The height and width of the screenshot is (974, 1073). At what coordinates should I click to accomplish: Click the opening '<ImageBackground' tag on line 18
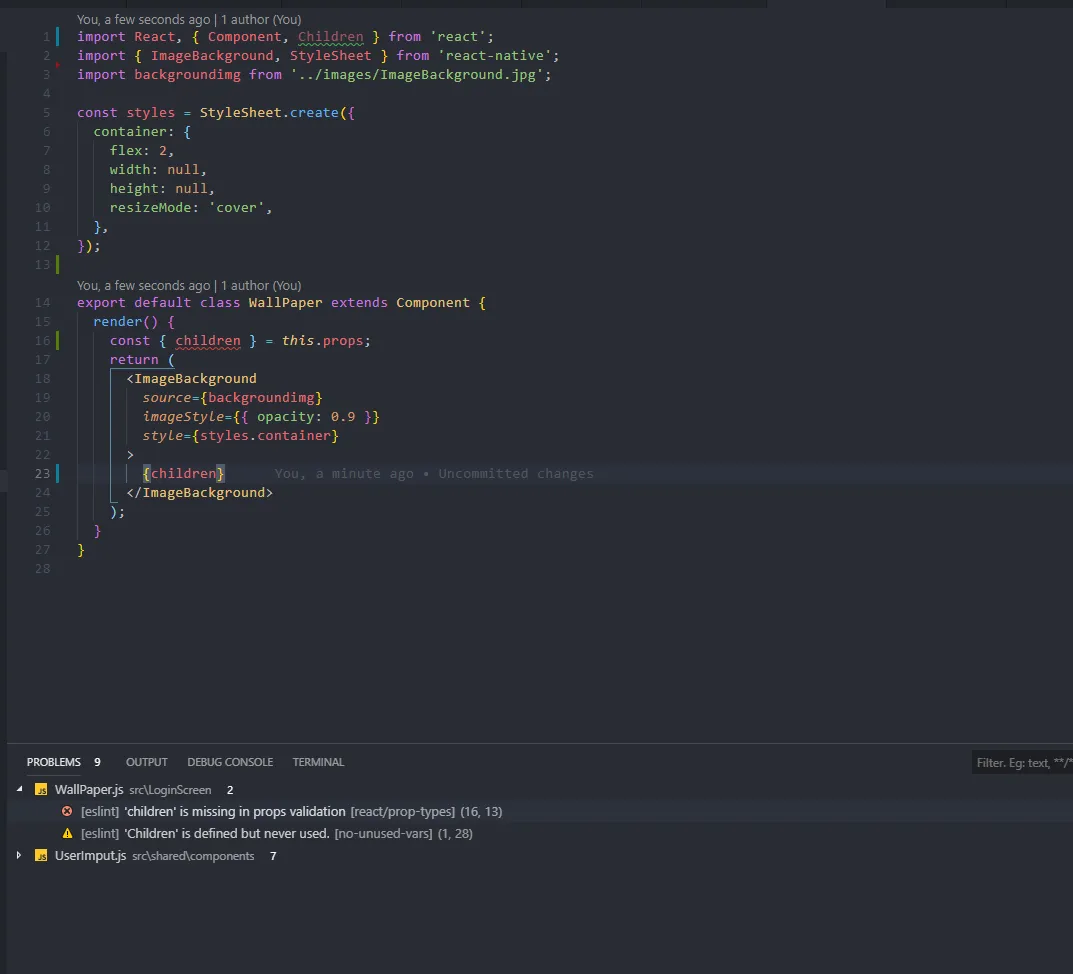point(192,379)
